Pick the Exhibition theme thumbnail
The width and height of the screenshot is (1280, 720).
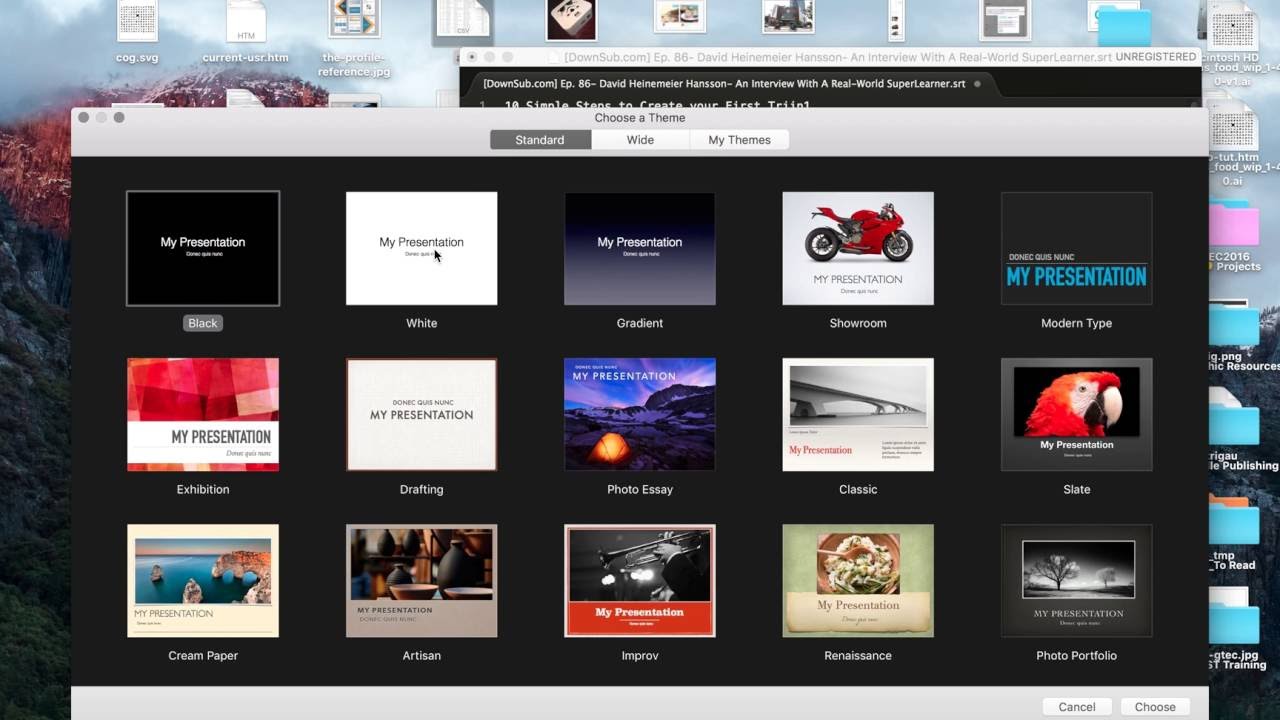pos(203,414)
